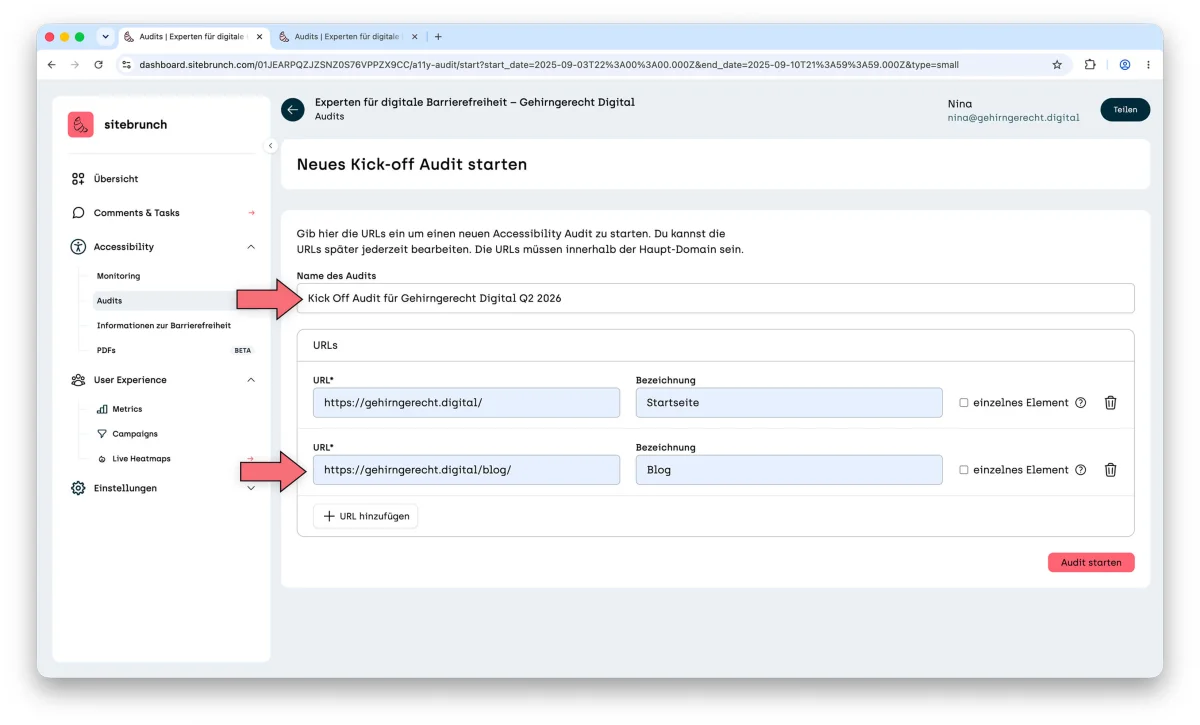Click the User Experience people icon

[78, 380]
